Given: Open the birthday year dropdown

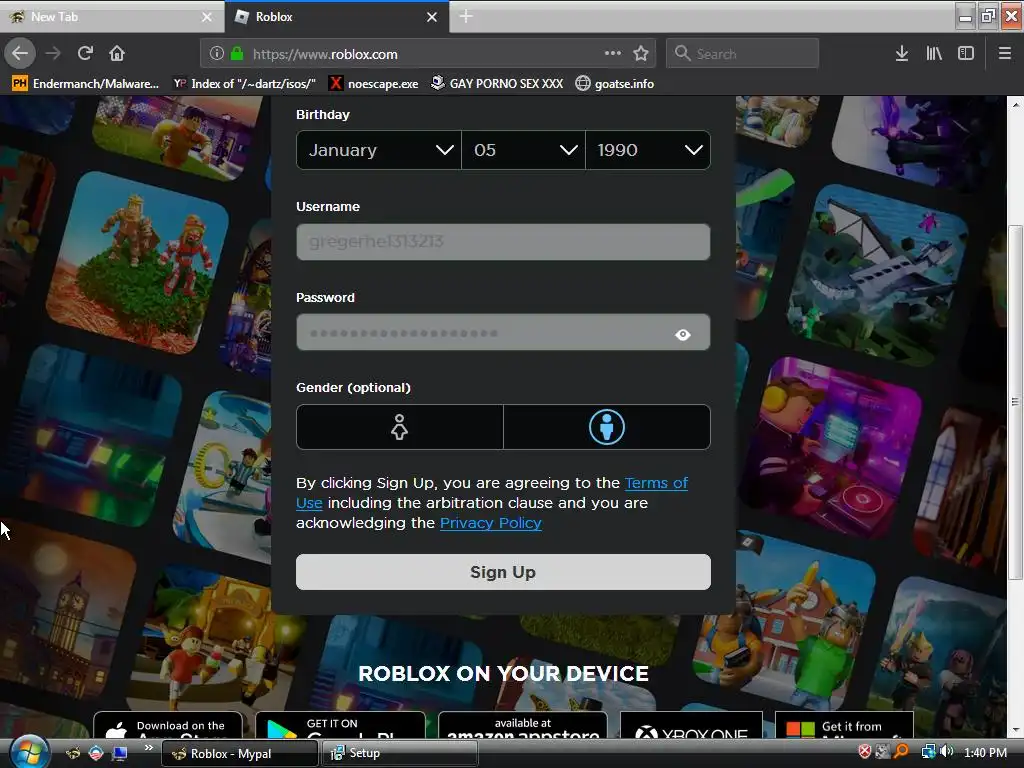Looking at the screenshot, I should [648, 150].
